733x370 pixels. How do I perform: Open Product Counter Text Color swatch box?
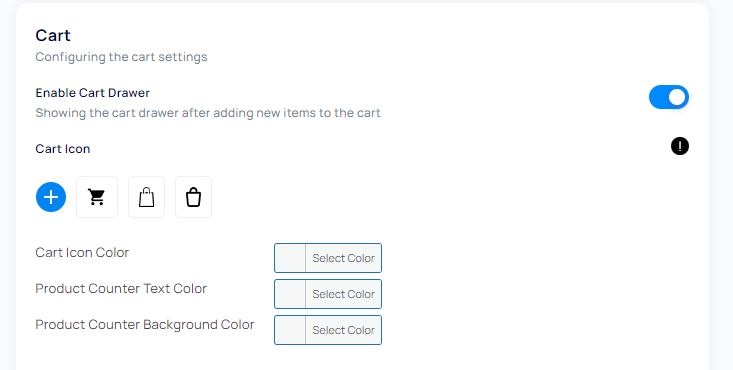point(290,294)
